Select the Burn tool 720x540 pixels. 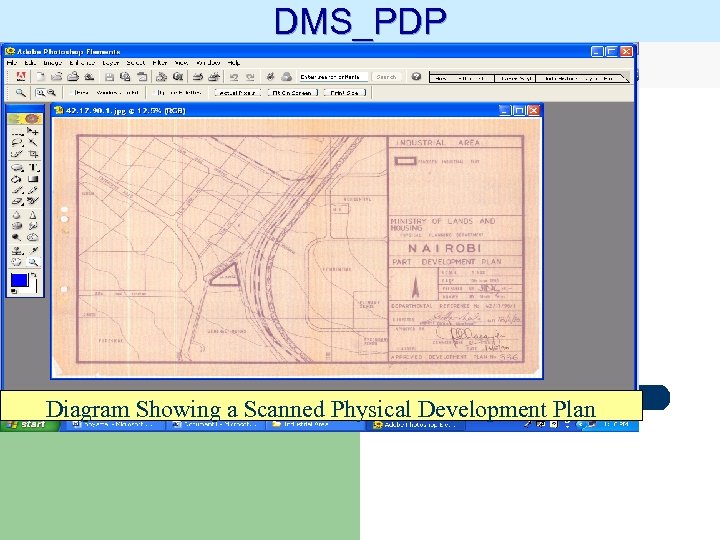click(33, 237)
